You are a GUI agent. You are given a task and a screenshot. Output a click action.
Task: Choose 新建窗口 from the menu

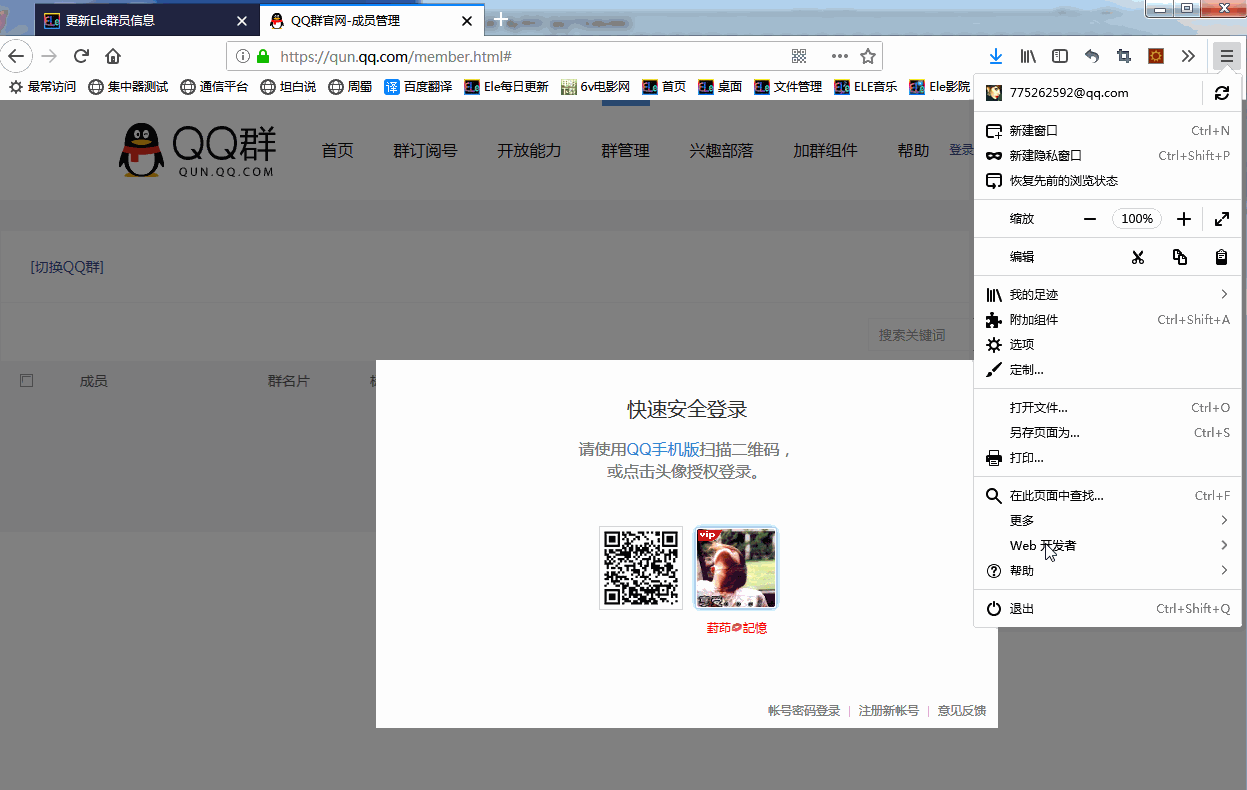[1107, 131]
